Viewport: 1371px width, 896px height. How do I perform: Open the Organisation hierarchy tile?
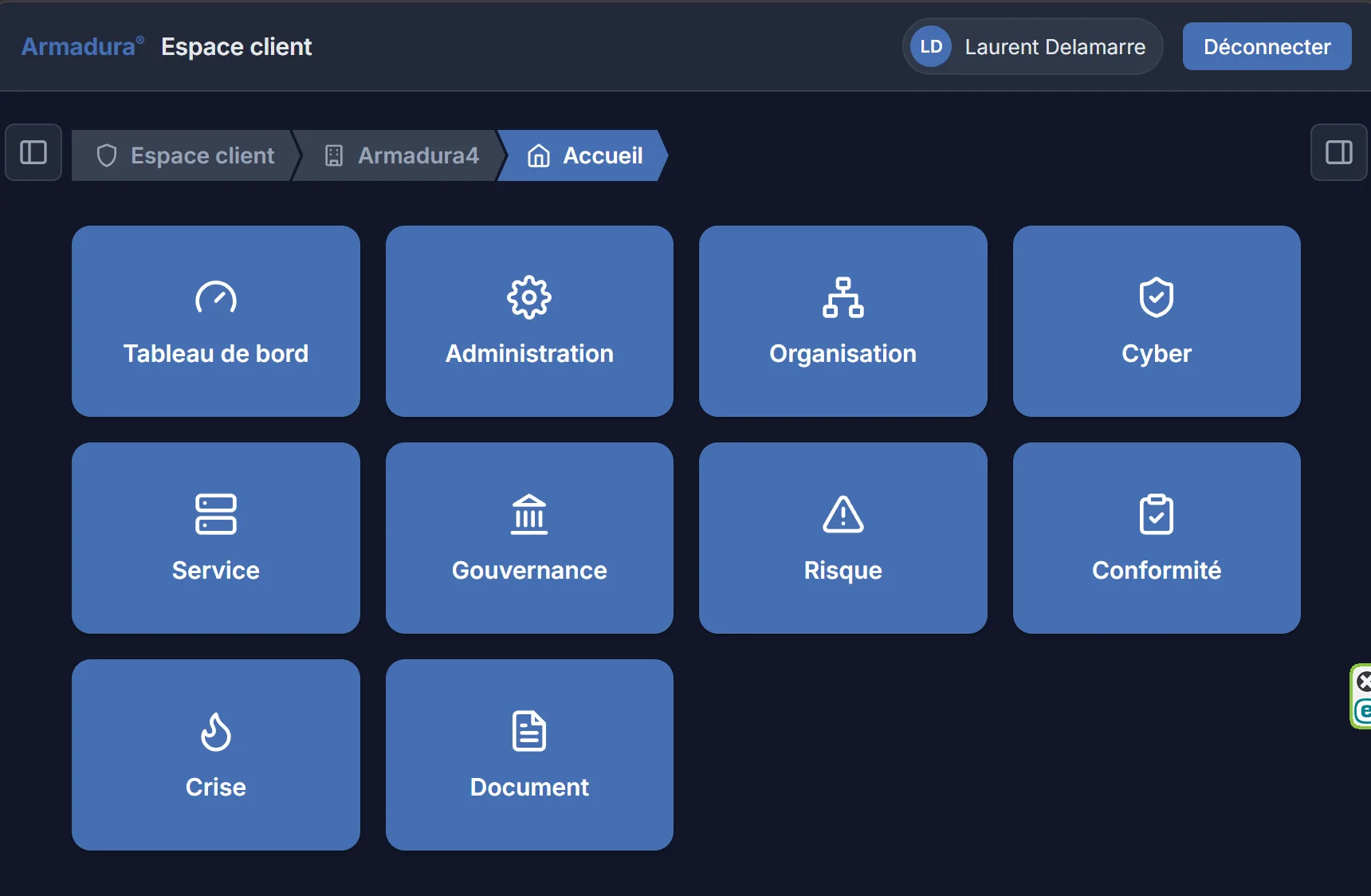pos(843,321)
